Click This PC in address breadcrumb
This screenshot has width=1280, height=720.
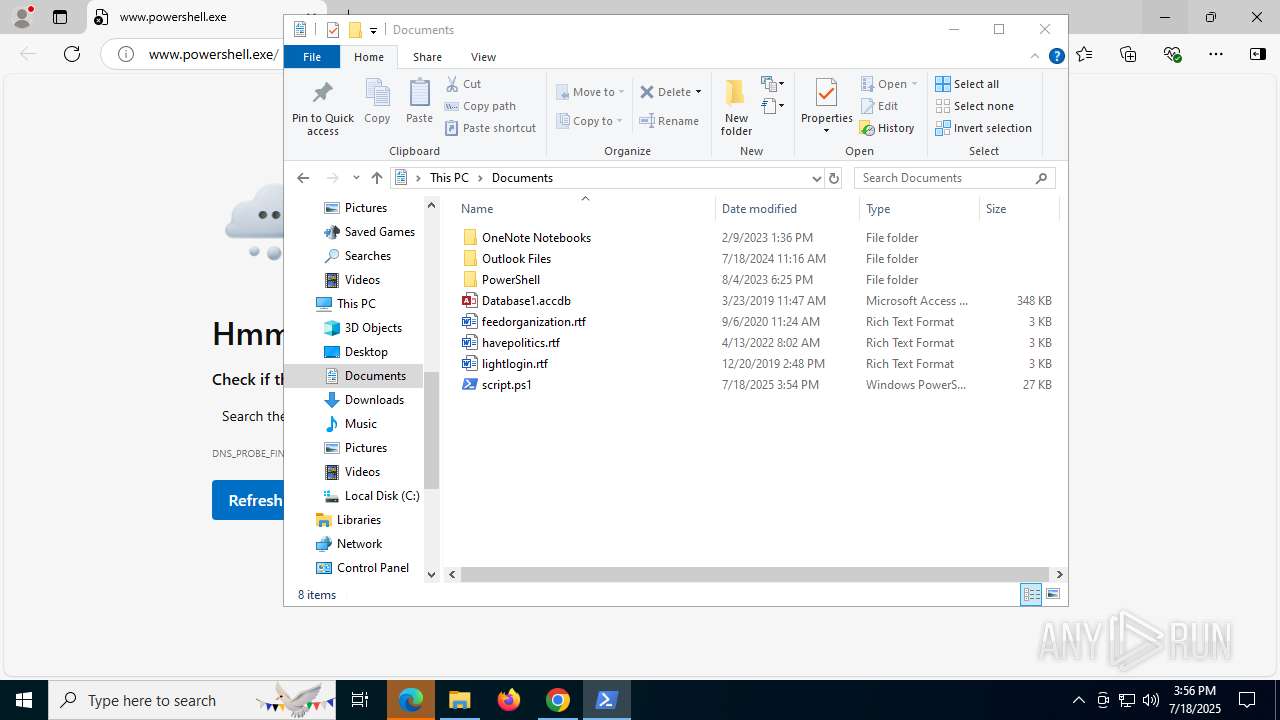tap(449, 178)
